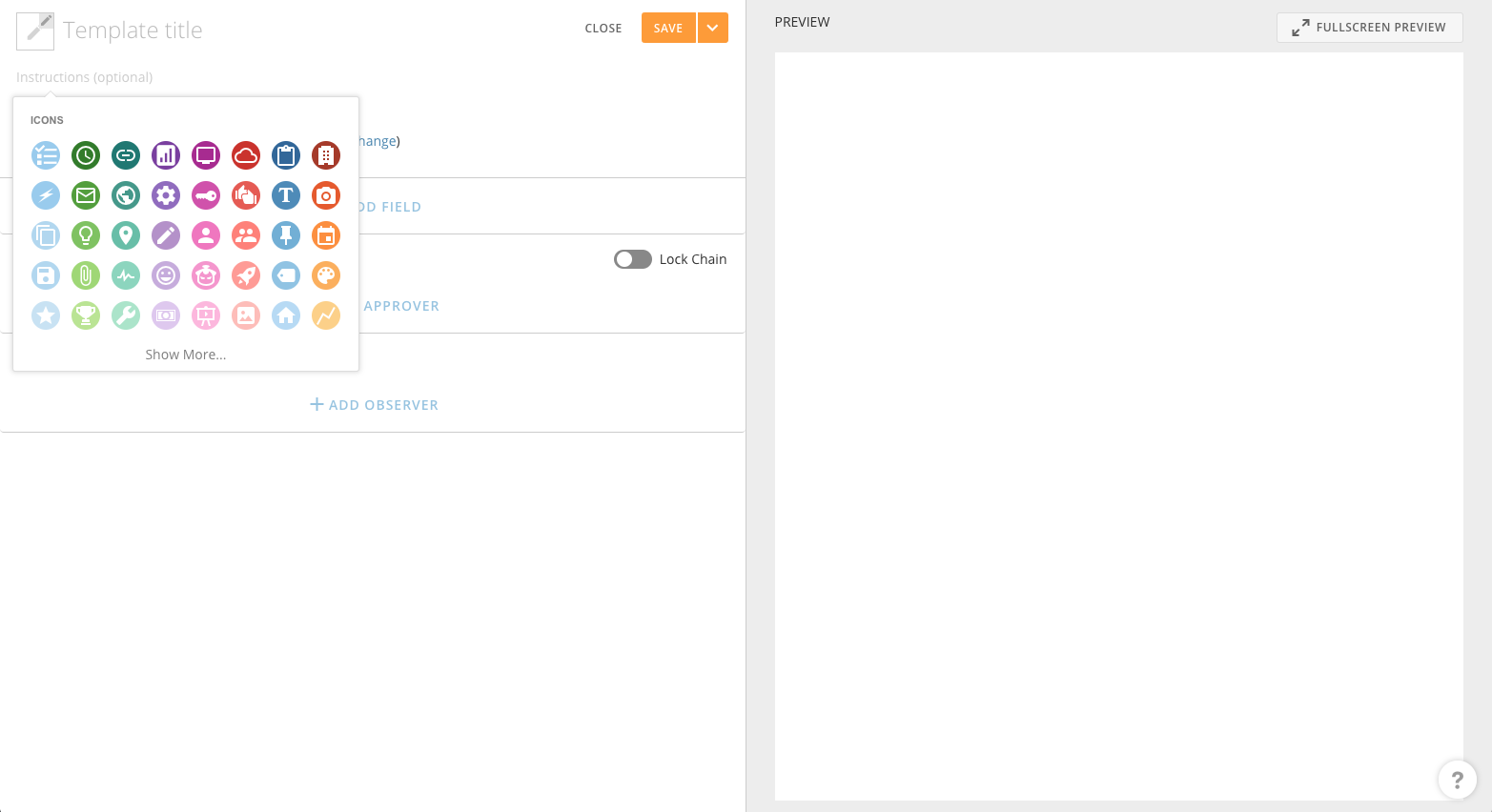The height and width of the screenshot is (812, 1492).
Task: Choose the green lightbulb icon
Action: point(86,235)
